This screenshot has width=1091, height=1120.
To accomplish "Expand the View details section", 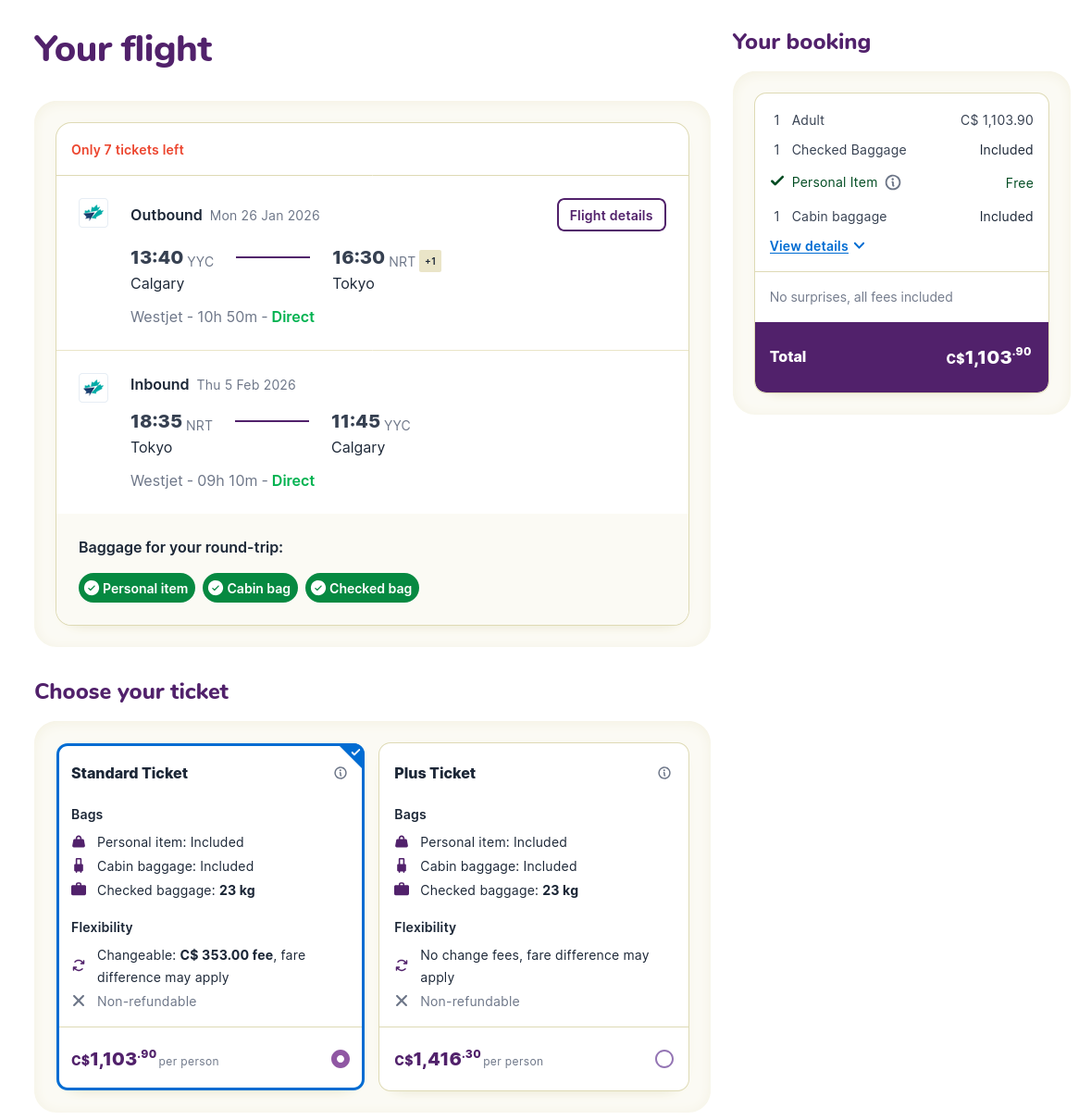I will point(809,245).
